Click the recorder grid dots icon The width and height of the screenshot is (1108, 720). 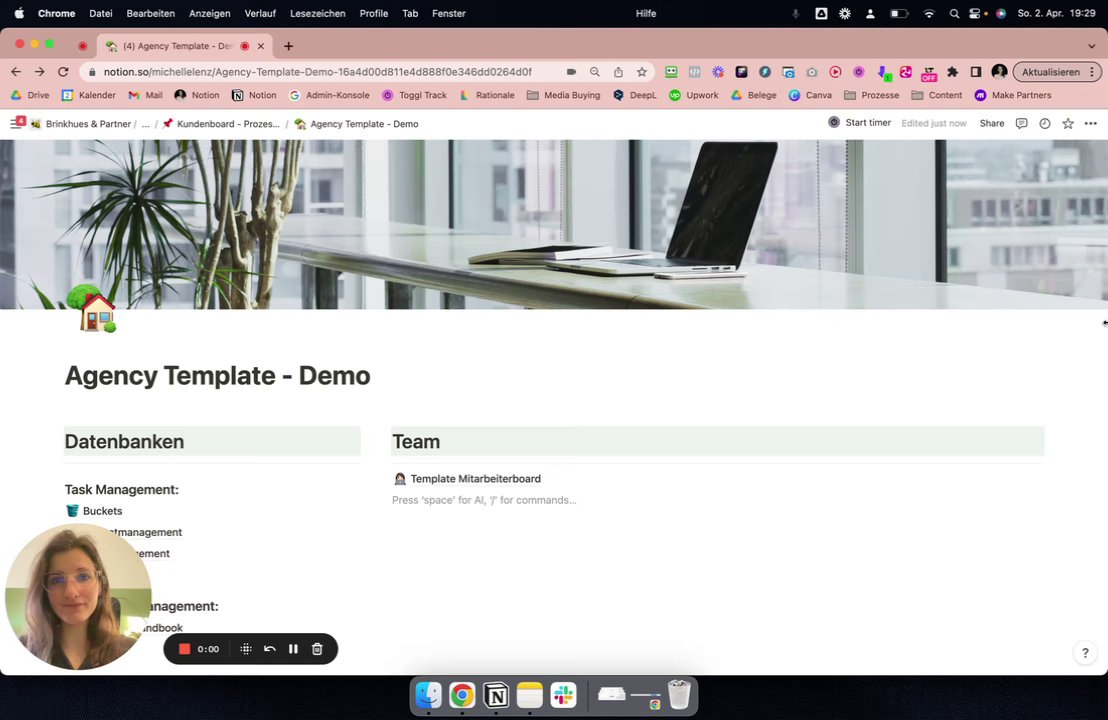point(246,649)
